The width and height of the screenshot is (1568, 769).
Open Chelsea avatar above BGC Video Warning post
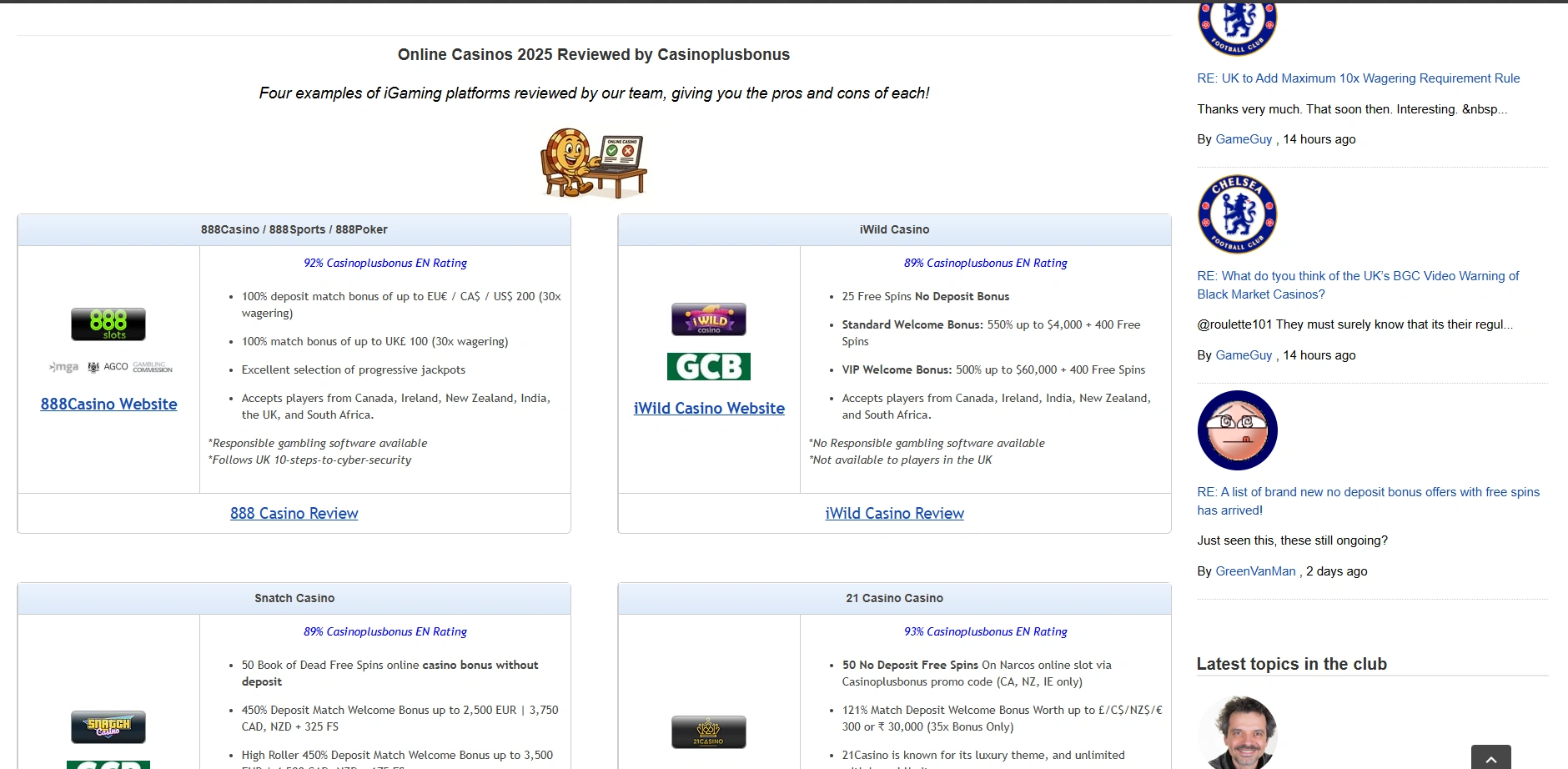[x=1238, y=214]
